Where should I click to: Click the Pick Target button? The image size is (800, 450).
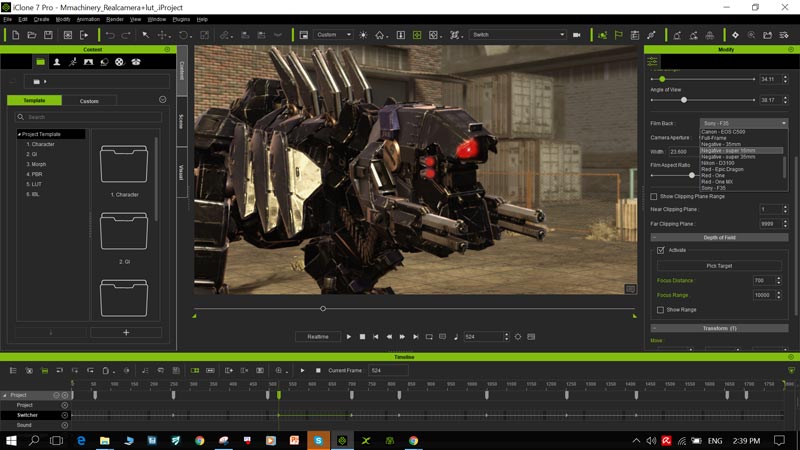click(x=719, y=266)
